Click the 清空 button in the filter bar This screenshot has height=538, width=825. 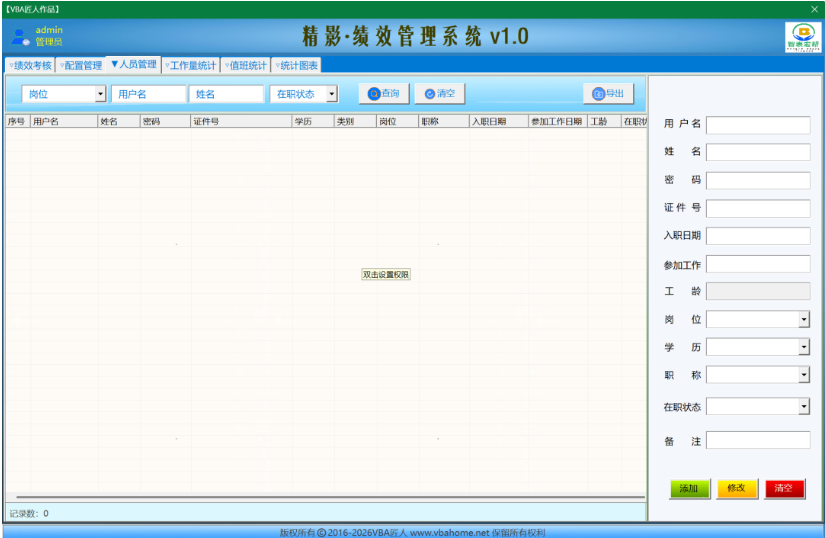tap(440, 94)
